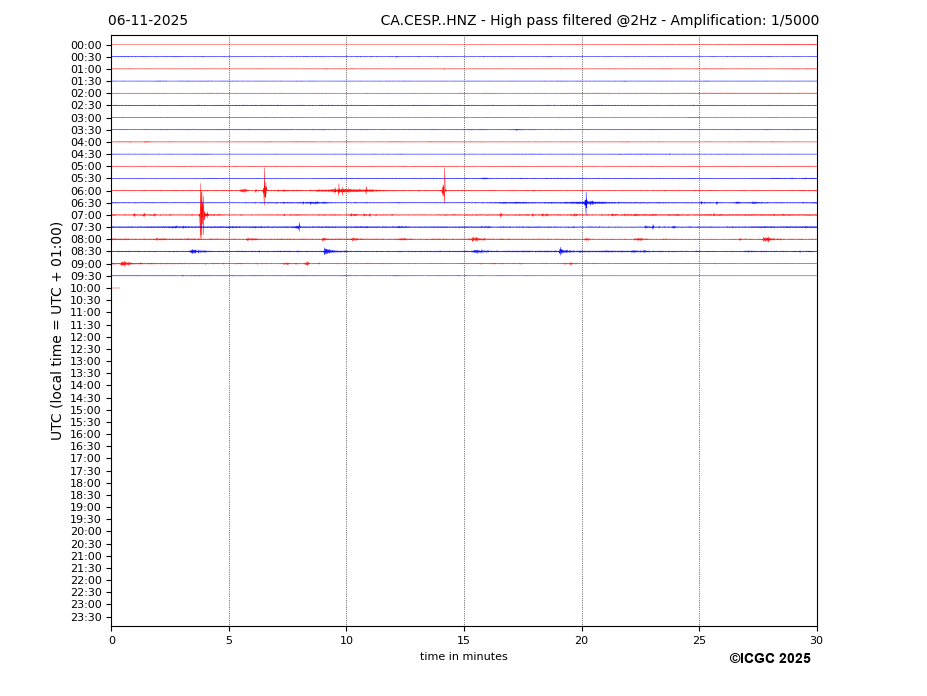
Task: Click the 15 tick label on x-axis
Action: pos(464,640)
